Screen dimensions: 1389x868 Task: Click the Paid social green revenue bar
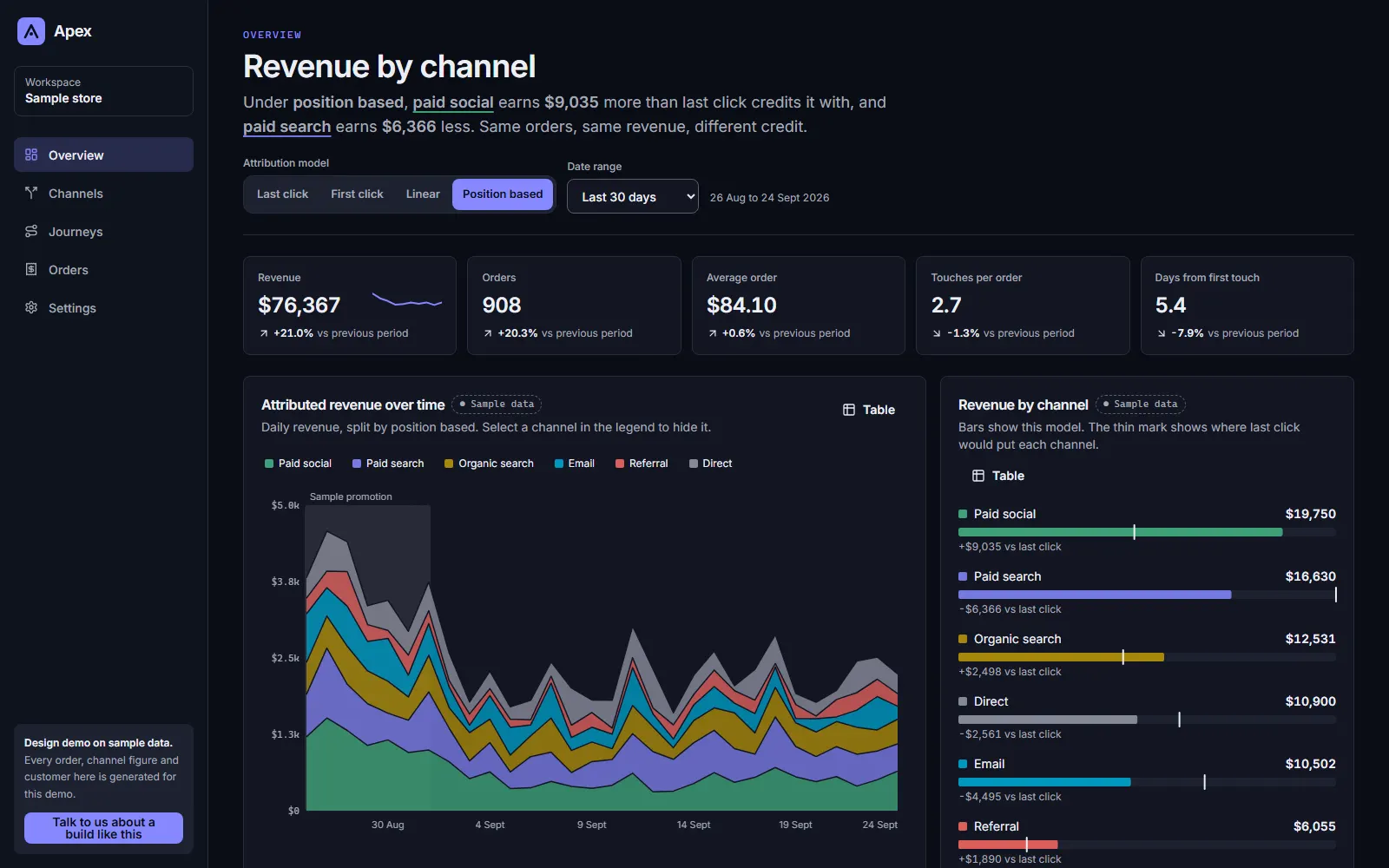1120,532
